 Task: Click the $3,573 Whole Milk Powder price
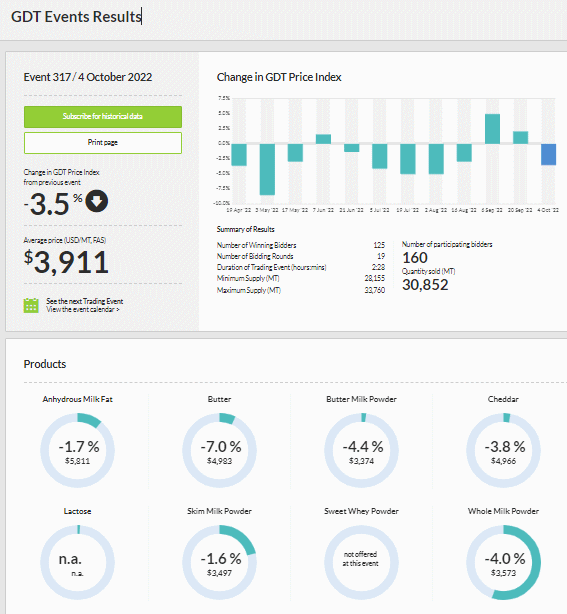click(504, 573)
